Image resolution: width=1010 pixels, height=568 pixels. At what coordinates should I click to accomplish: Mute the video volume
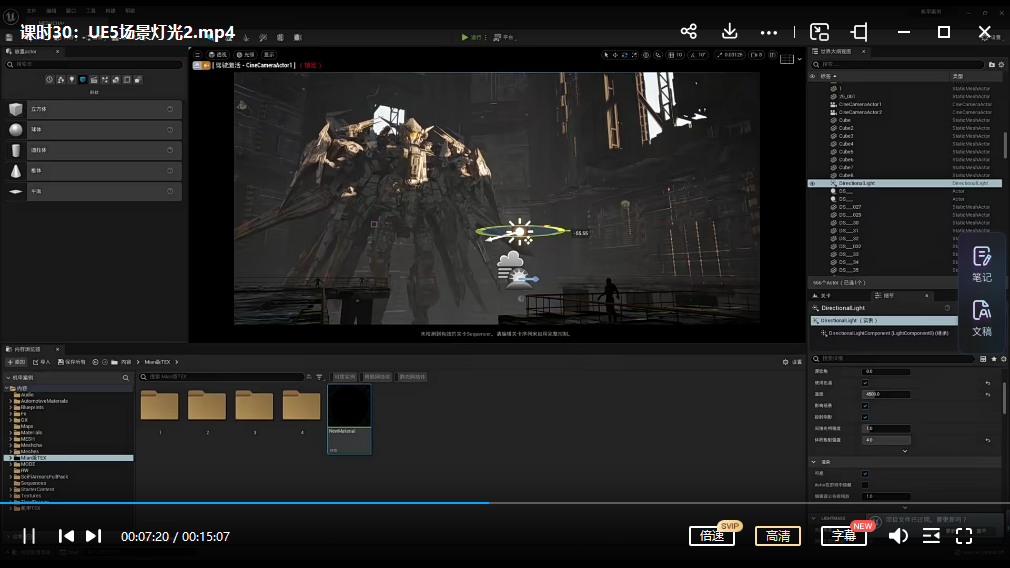[898, 536]
